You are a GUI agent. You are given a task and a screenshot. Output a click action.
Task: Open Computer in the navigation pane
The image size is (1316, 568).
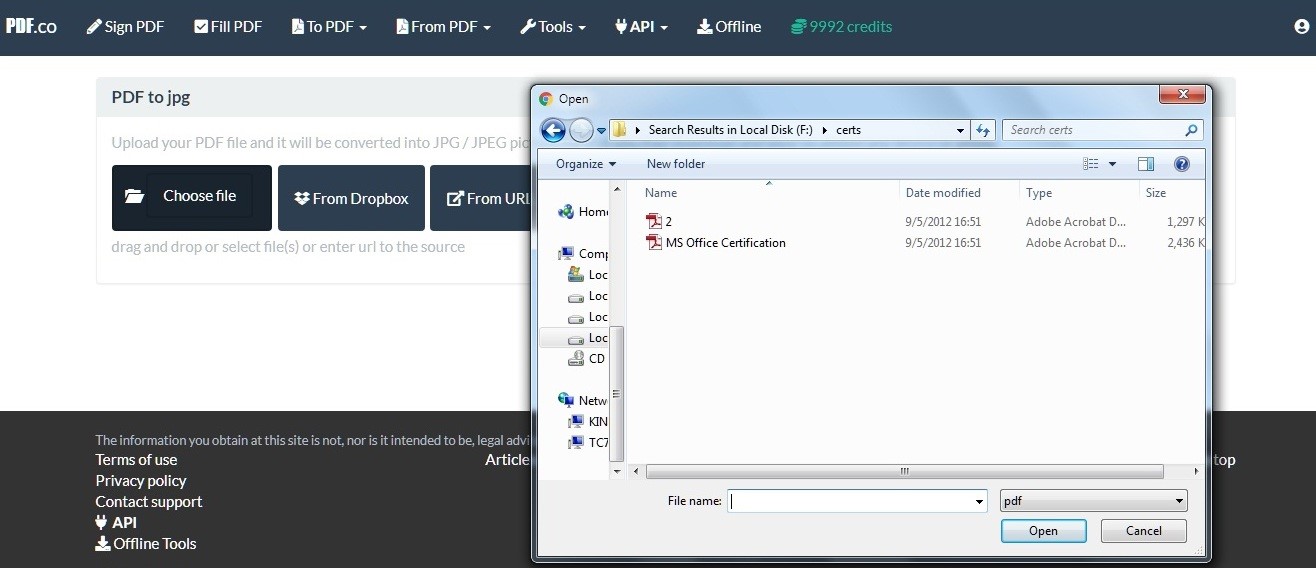coord(583,254)
